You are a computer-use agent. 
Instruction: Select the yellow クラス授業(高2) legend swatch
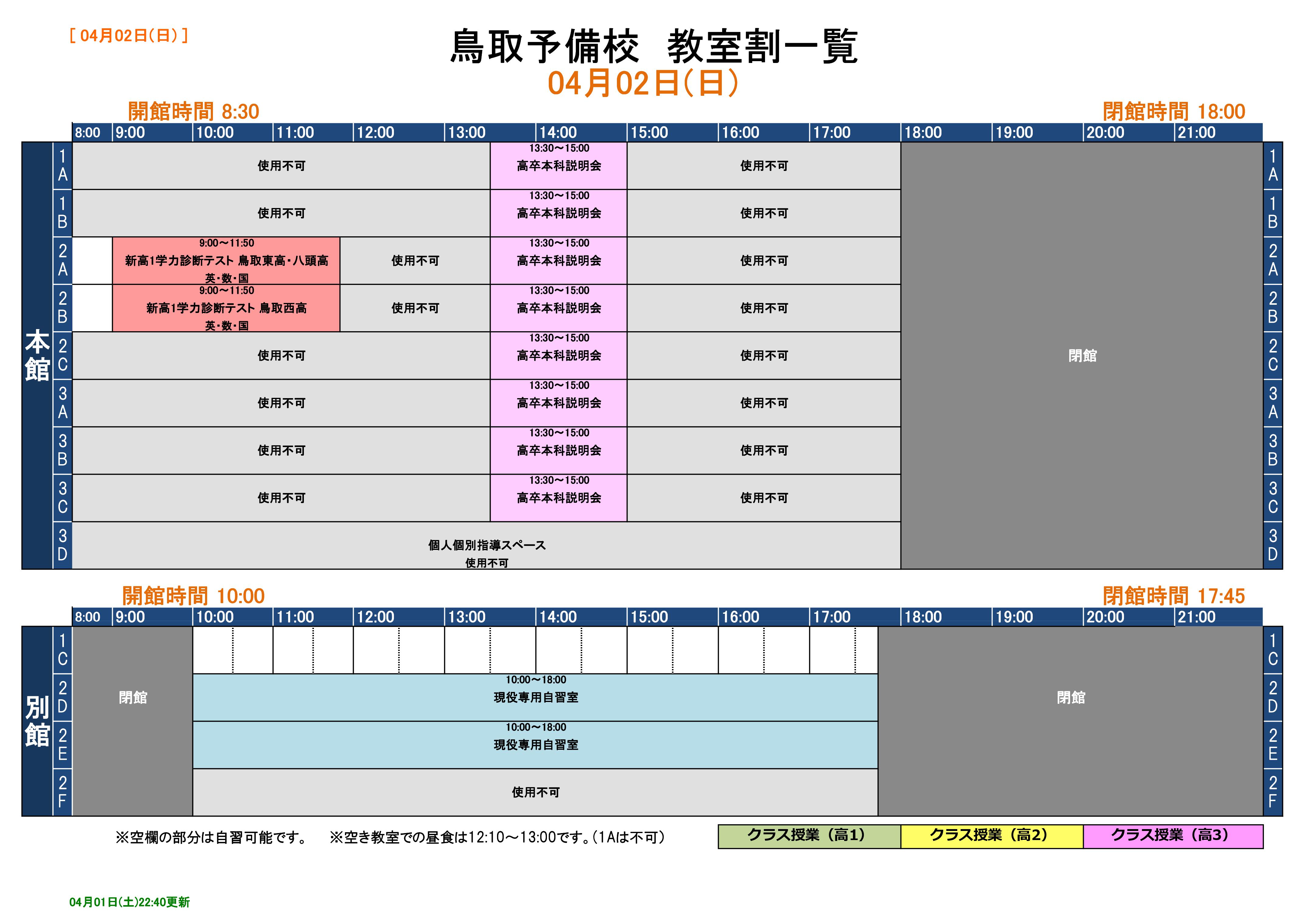(x=992, y=836)
